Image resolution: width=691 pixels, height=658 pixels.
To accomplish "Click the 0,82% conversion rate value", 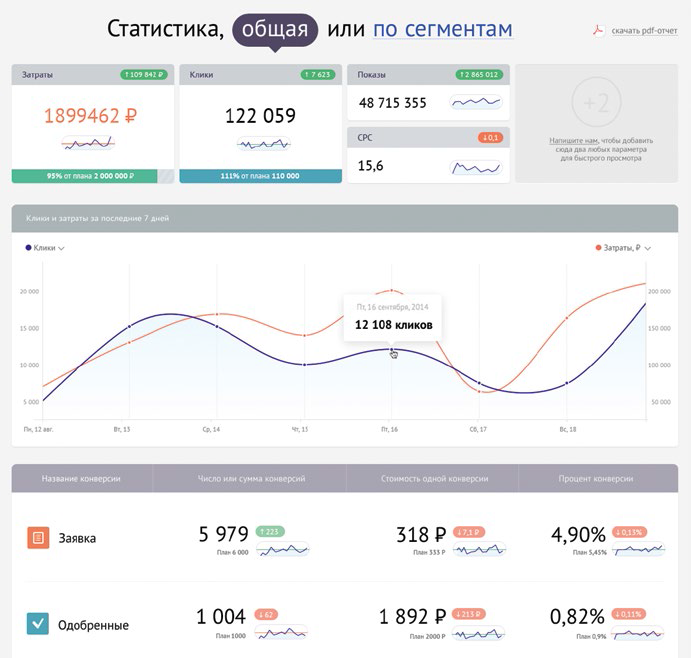I will 577,617.
